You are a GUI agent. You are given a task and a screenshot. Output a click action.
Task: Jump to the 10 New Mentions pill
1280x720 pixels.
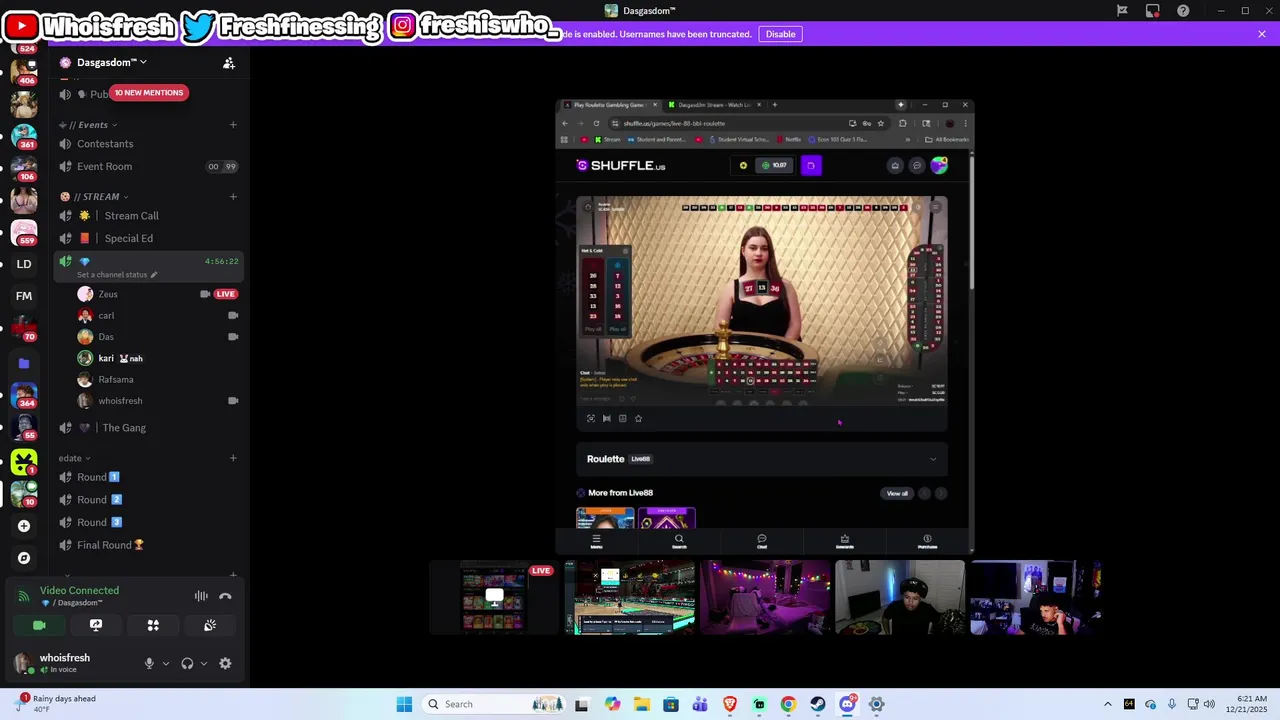pyautogui.click(x=148, y=93)
